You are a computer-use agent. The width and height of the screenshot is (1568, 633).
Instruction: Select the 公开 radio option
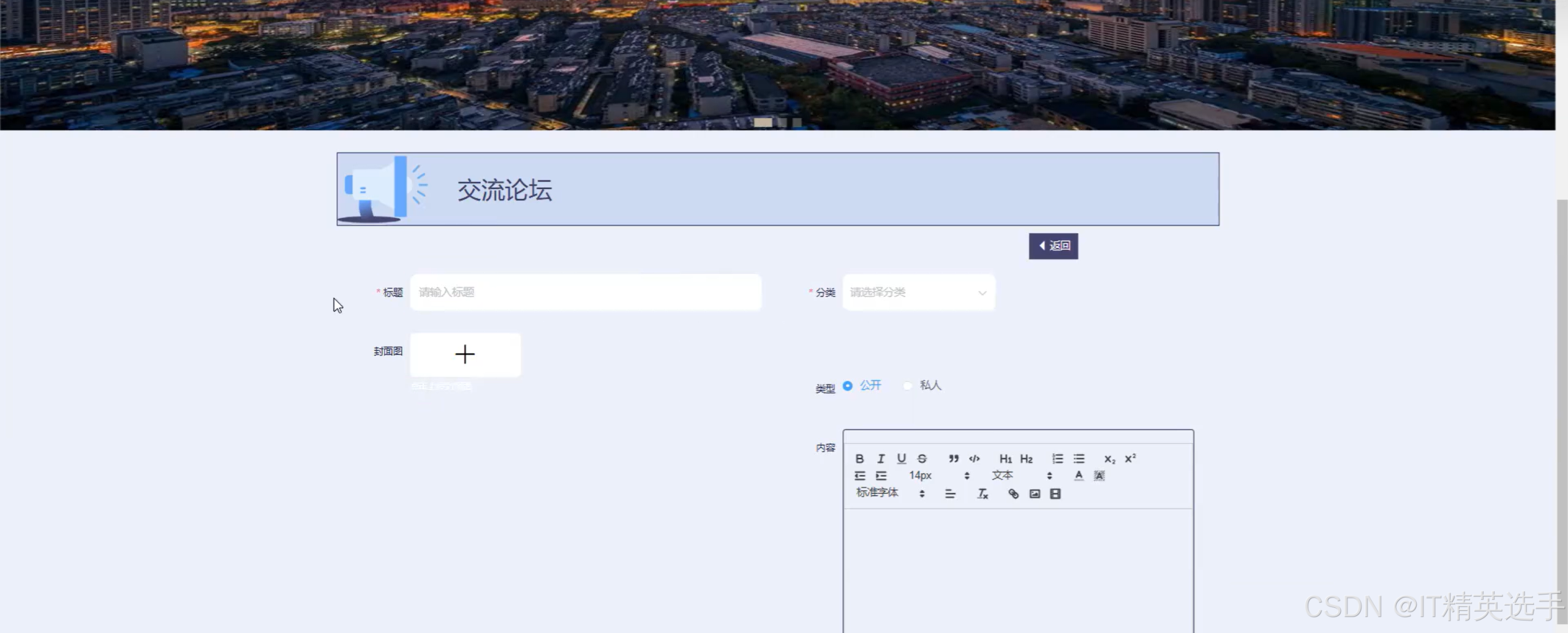[848, 386]
